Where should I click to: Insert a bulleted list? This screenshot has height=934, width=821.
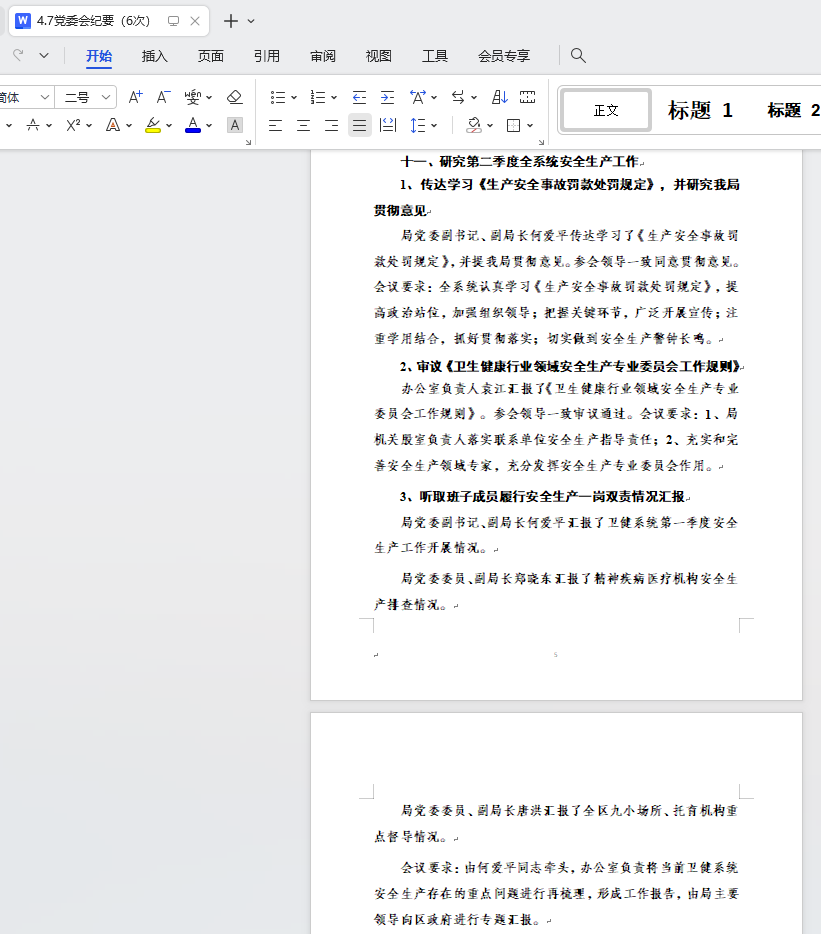point(277,97)
